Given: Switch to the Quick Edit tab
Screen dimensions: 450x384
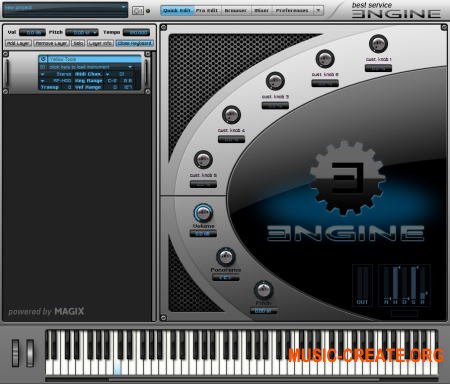Looking at the screenshot, I should coord(177,10).
